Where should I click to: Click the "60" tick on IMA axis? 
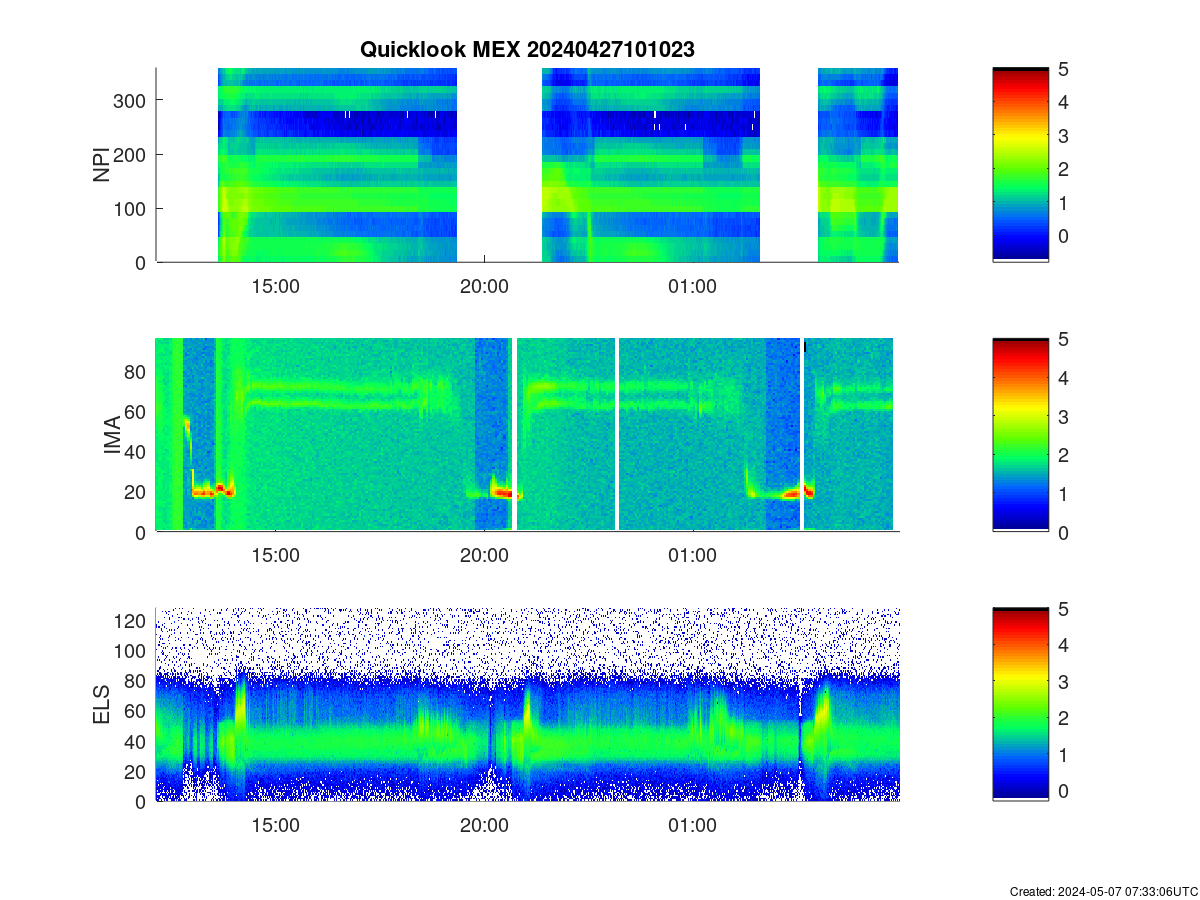(x=137, y=411)
